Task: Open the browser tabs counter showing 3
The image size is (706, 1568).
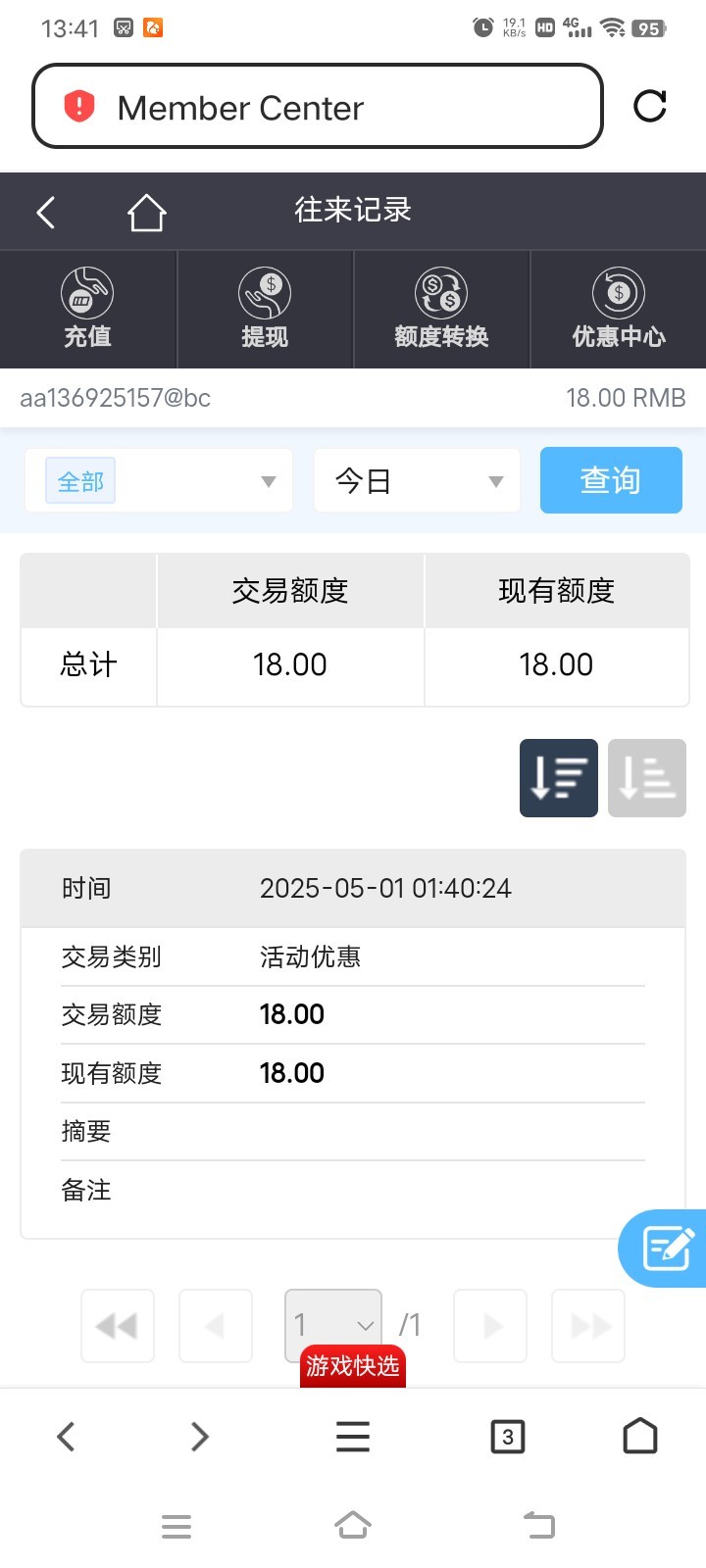Action: click(507, 1437)
